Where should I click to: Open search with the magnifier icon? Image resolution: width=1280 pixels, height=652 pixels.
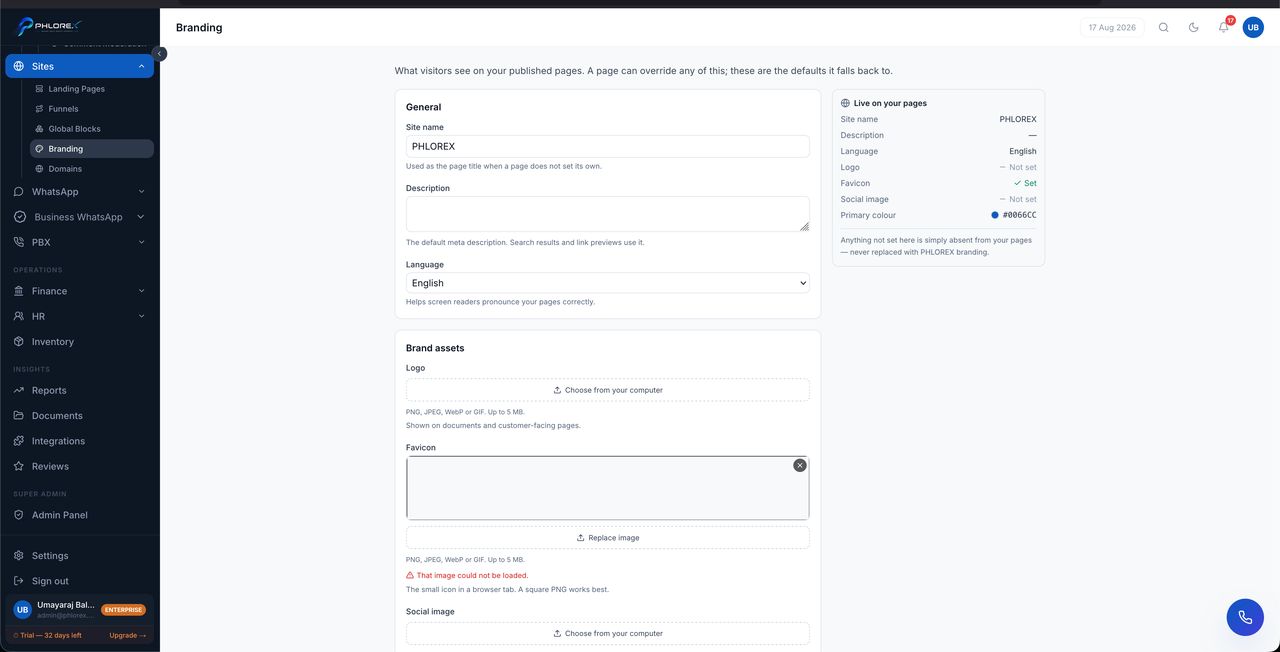pos(1163,27)
